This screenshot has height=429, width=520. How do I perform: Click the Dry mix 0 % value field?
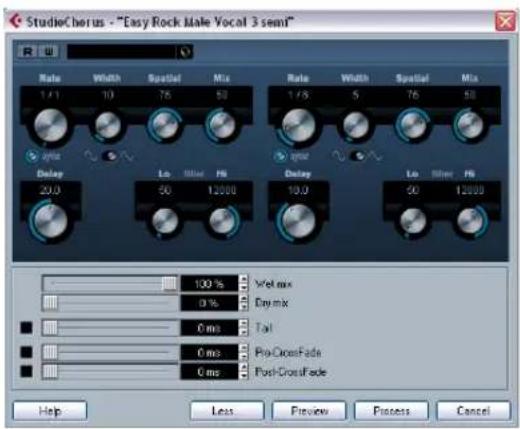coord(209,303)
